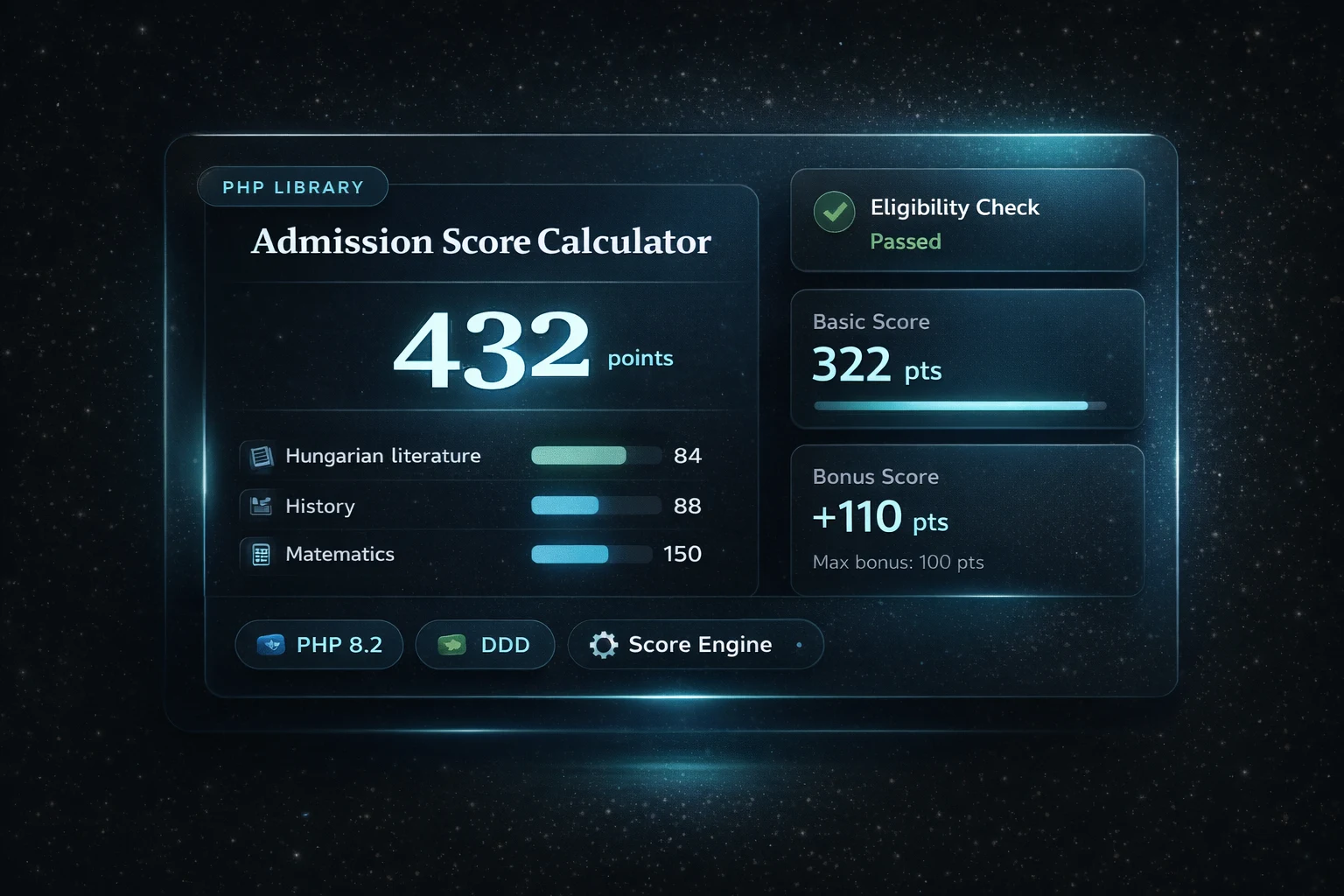The height and width of the screenshot is (896, 1344).
Task: Click the Hungarian literature score 84
Action: coord(688,456)
